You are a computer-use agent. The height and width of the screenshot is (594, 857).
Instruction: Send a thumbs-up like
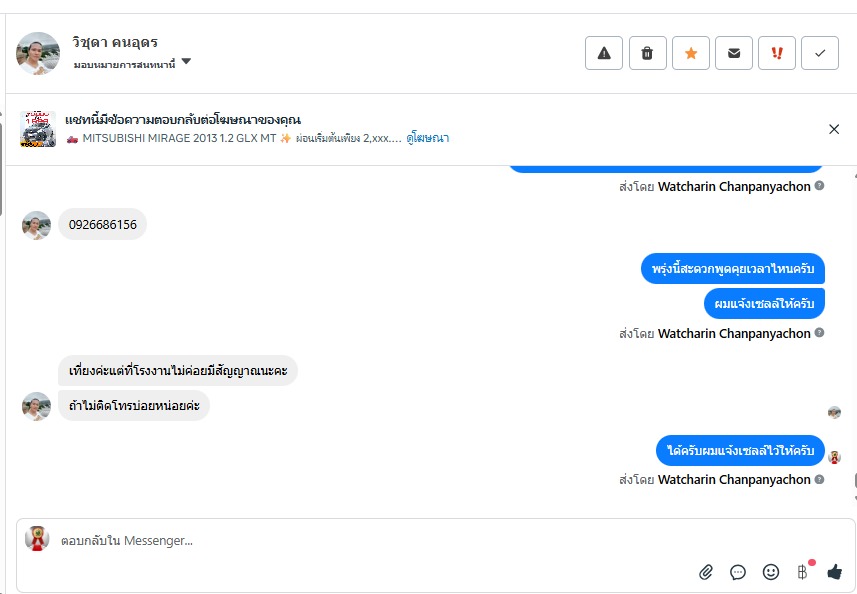[835, 572]
